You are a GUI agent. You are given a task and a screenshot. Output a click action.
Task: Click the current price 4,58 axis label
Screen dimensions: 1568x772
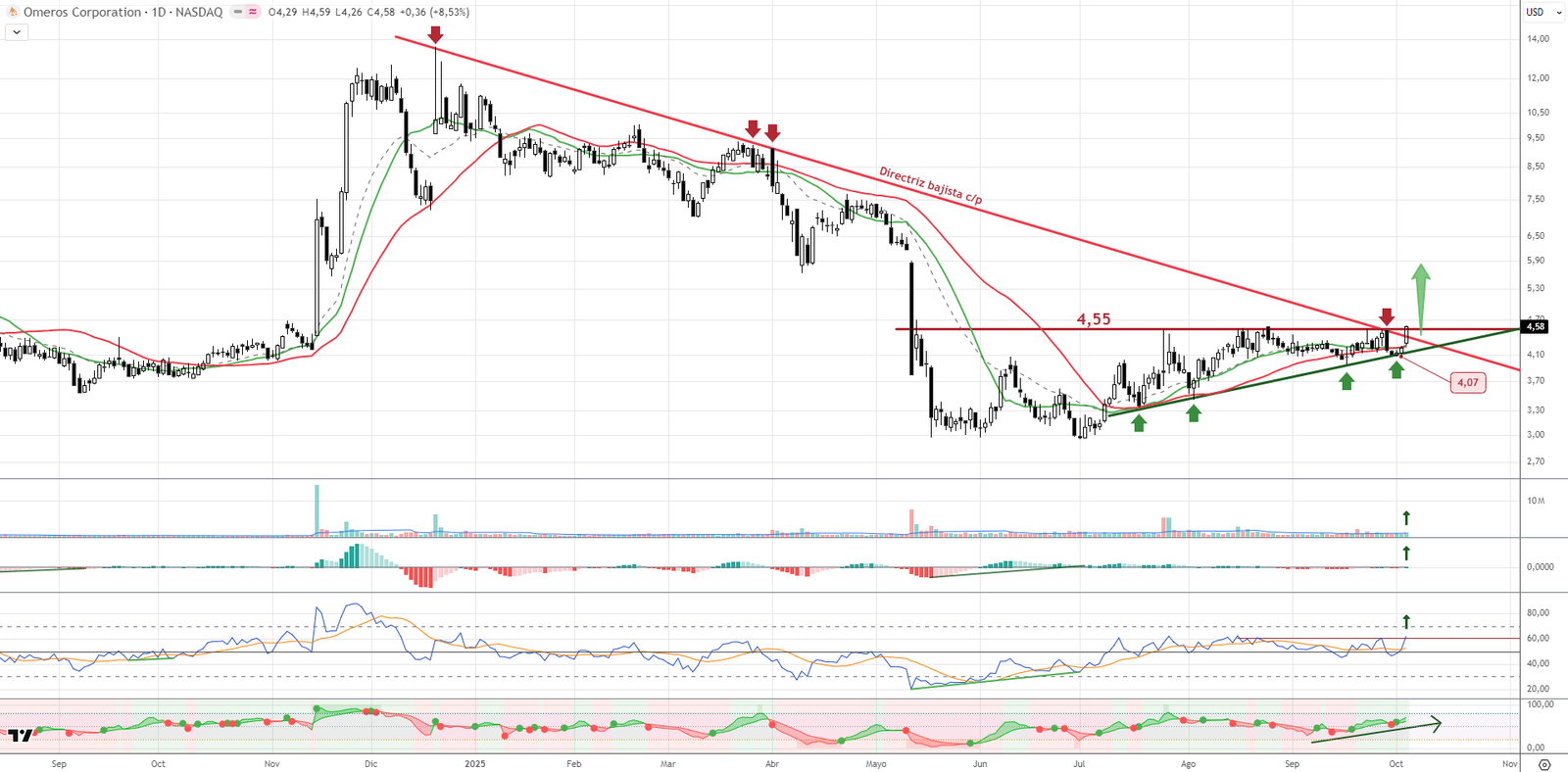[1535, 326]
